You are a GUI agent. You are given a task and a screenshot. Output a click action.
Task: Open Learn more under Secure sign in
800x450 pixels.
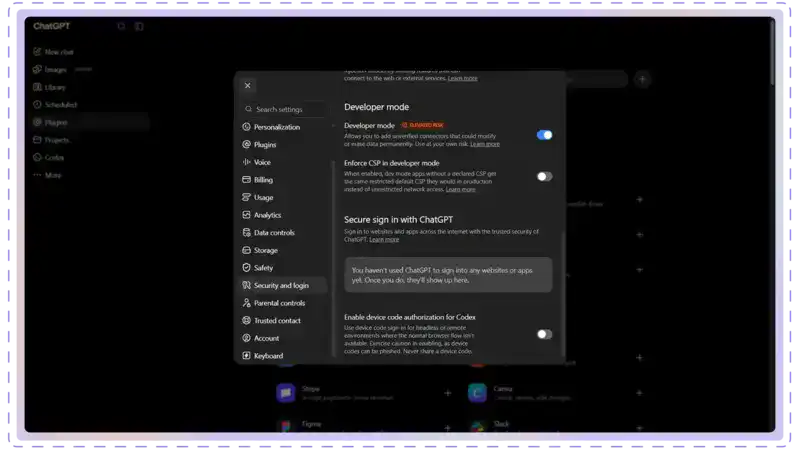click(x=384, y=239)
